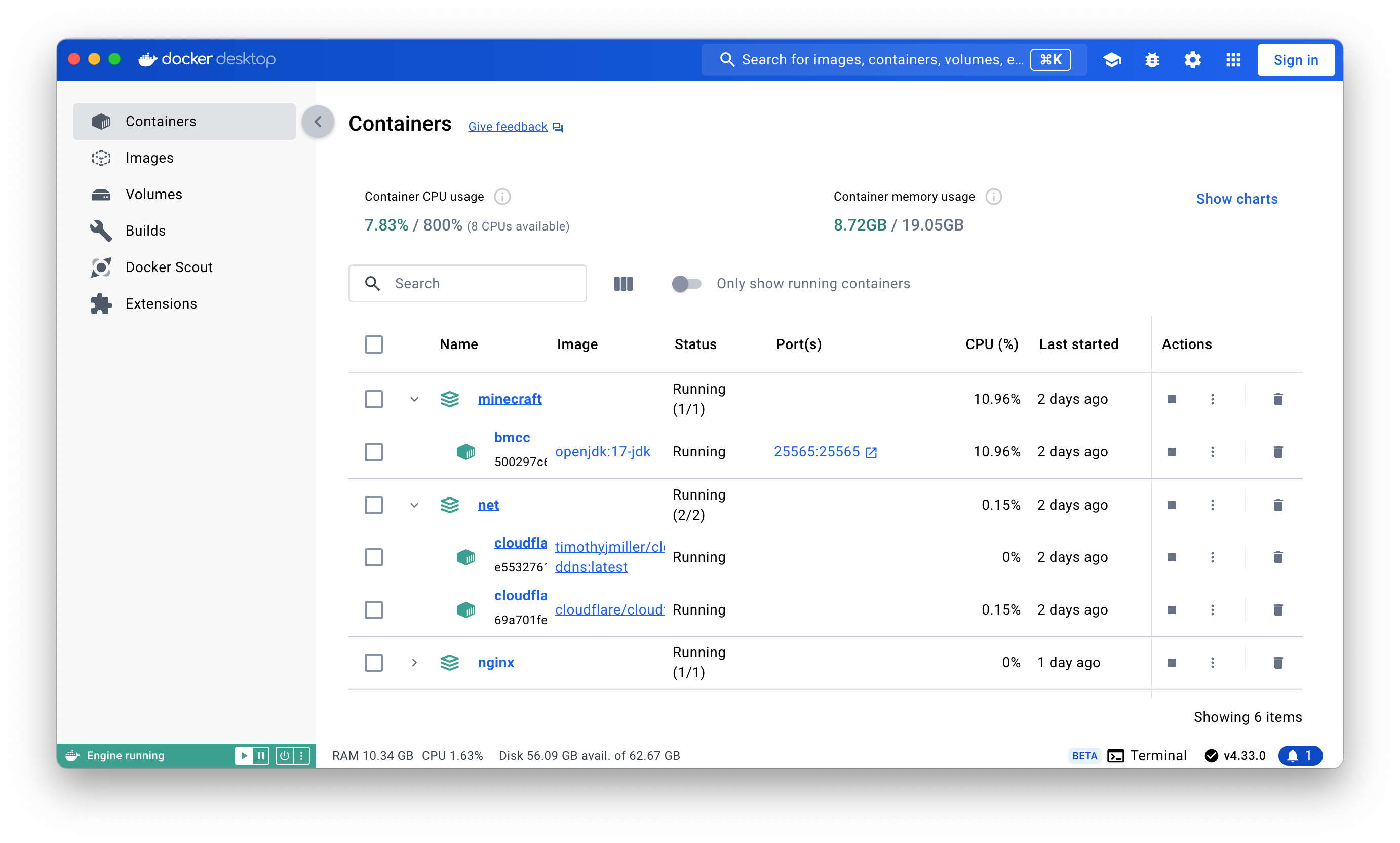Screen dimensions: 1400x843
Task: Delete the nginx stack
Action: [x=1278, y=662]
